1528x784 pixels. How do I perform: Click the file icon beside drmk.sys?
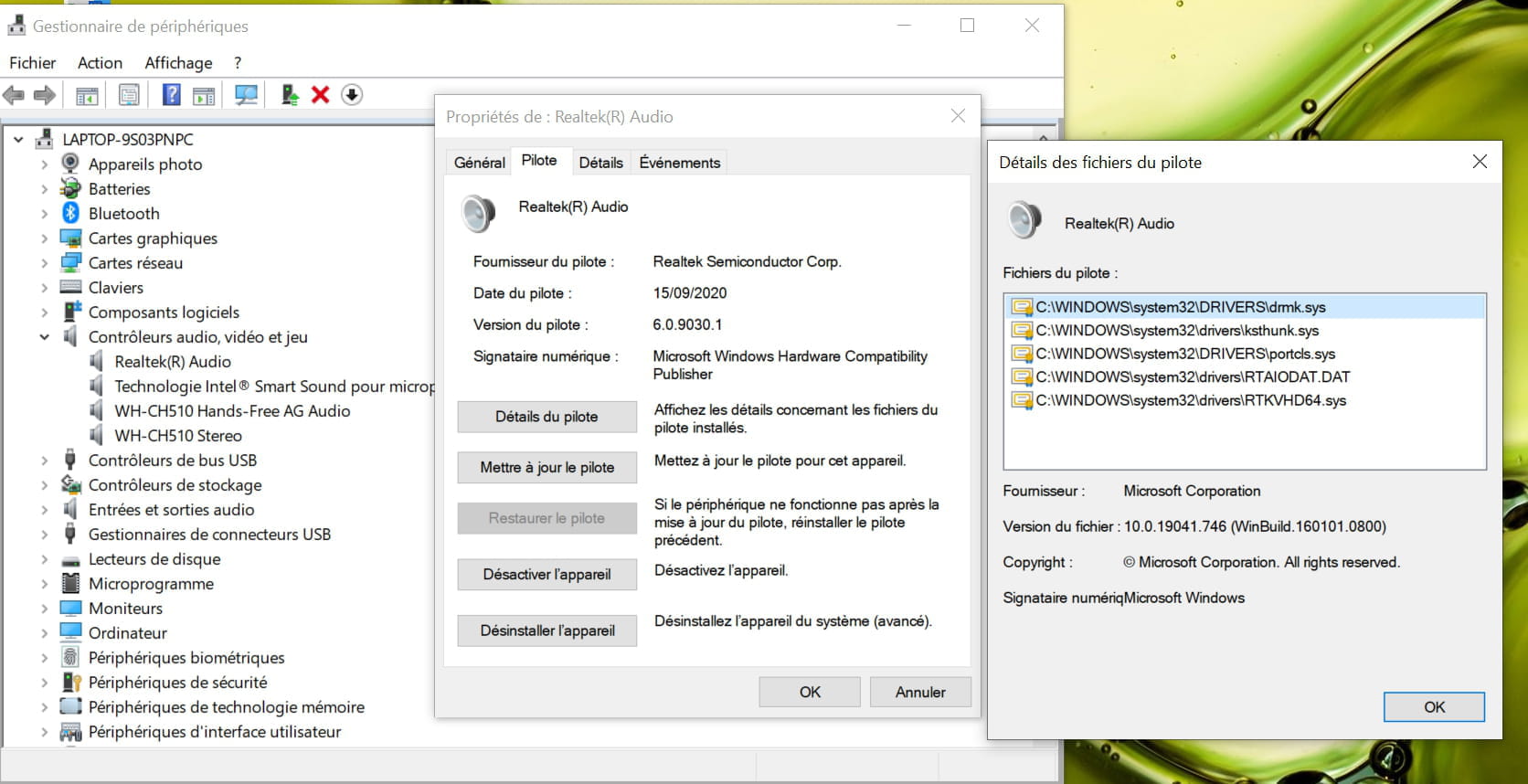1022,307
